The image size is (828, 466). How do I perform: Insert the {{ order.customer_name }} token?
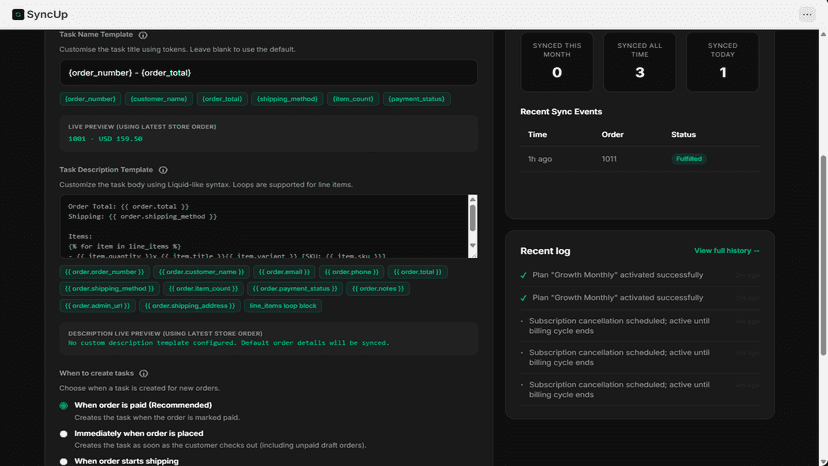tap(201, 272)
